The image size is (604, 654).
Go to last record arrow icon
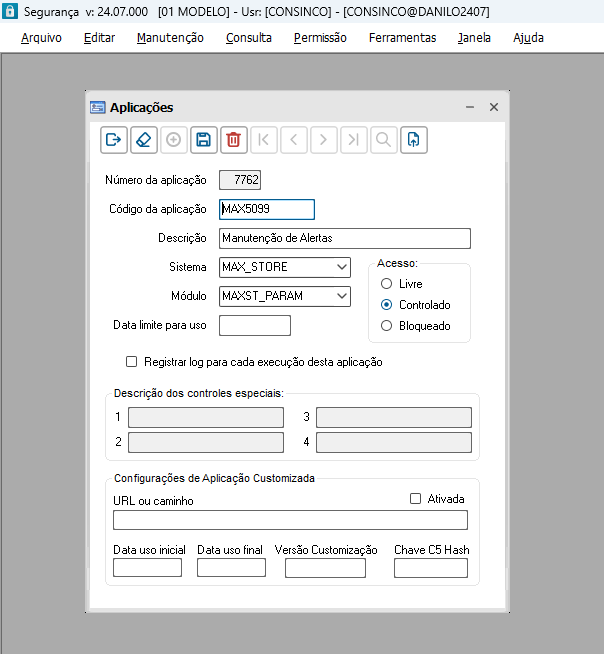point(354,140)
